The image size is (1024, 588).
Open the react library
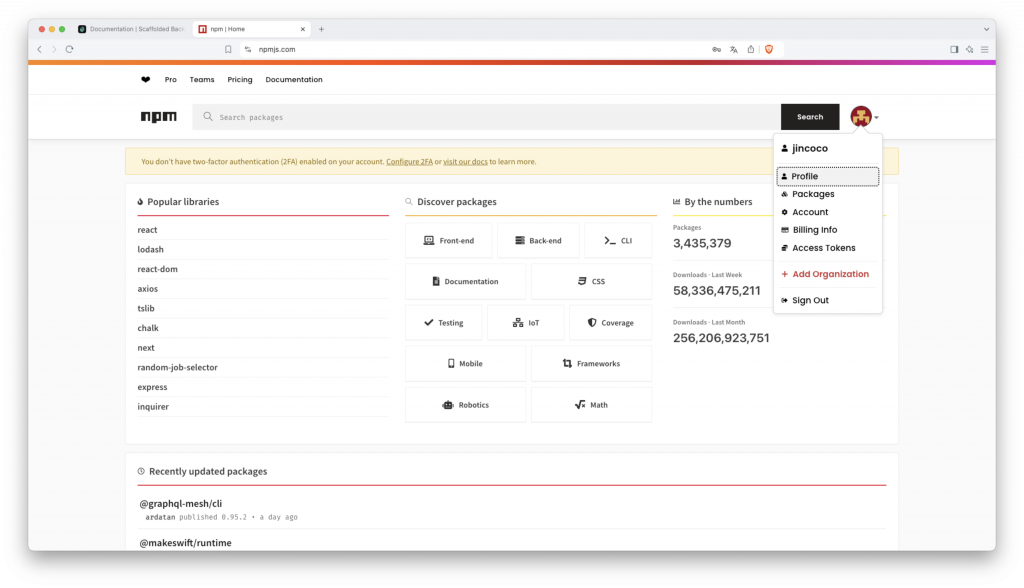147,230
